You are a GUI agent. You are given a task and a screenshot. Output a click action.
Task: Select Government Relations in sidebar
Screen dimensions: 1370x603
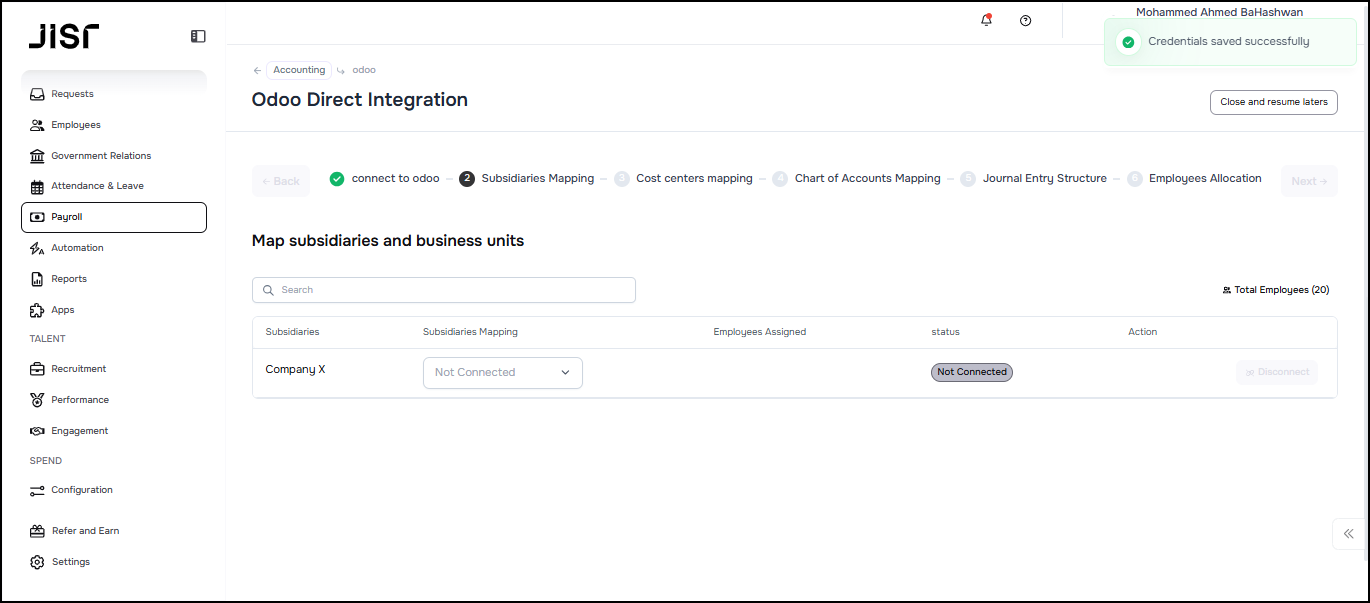[x=101, y=156]
